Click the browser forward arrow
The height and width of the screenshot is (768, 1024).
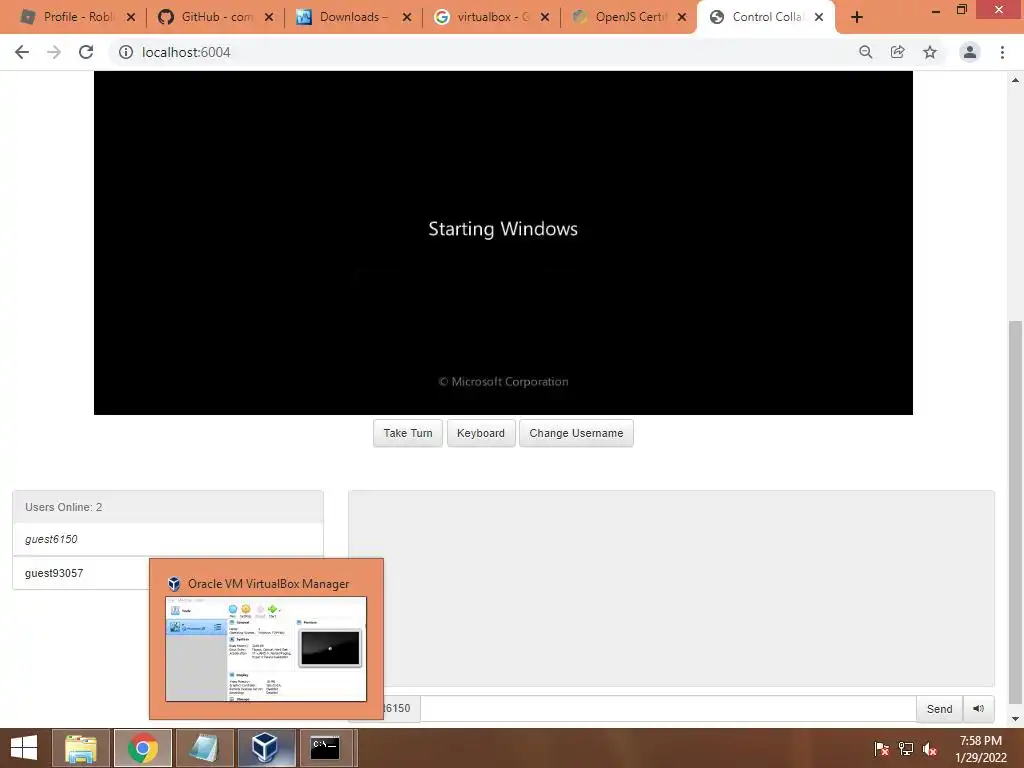tap(54, 52)
